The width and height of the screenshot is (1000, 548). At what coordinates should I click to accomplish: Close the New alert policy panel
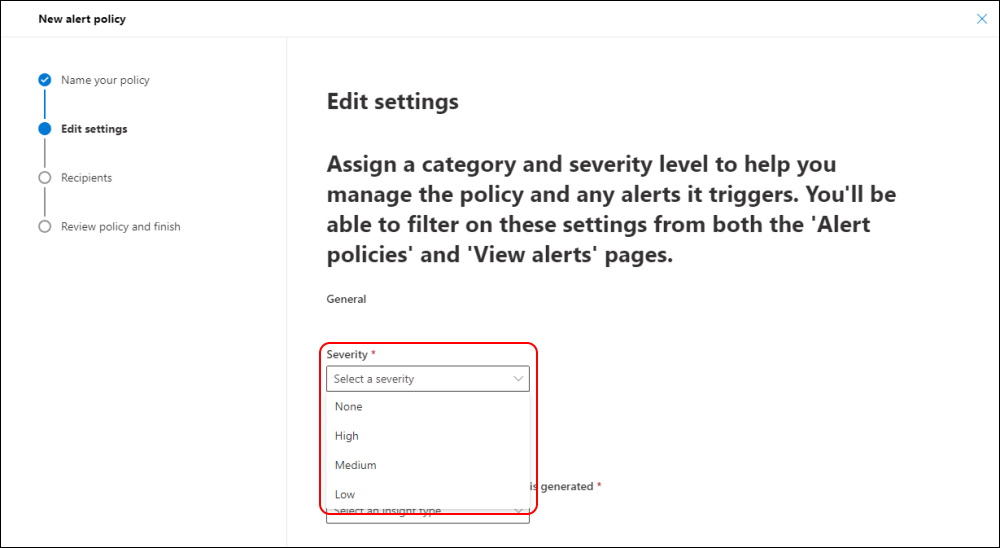pyautogui.click(x=982, y=19)
